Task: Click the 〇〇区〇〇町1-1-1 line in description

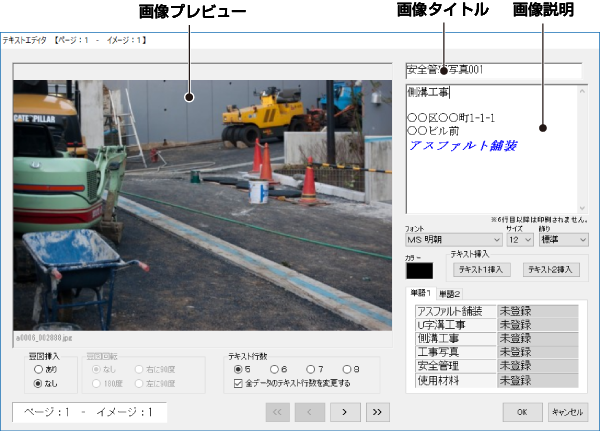Action: click(451, 118)
